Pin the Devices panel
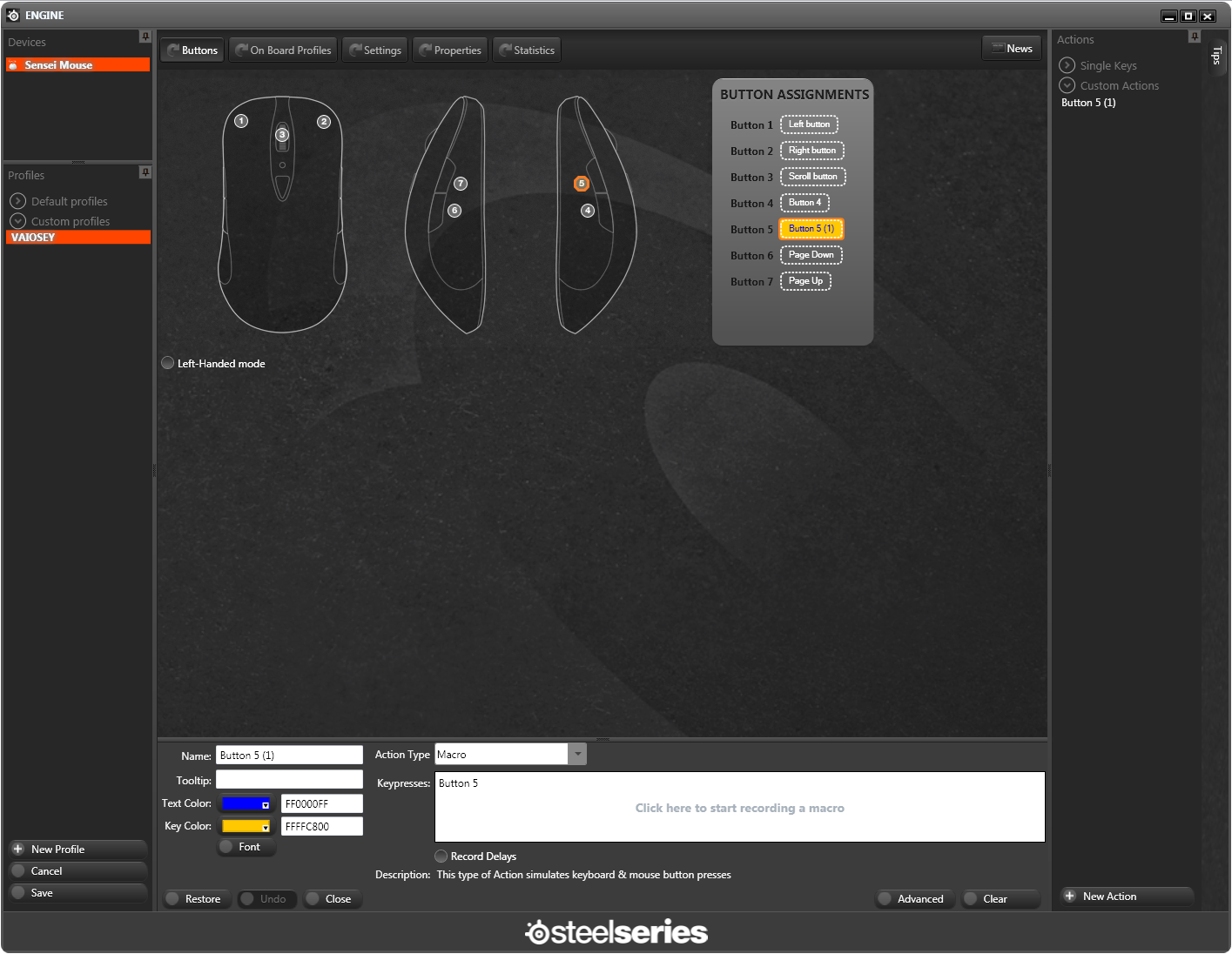 145,37
